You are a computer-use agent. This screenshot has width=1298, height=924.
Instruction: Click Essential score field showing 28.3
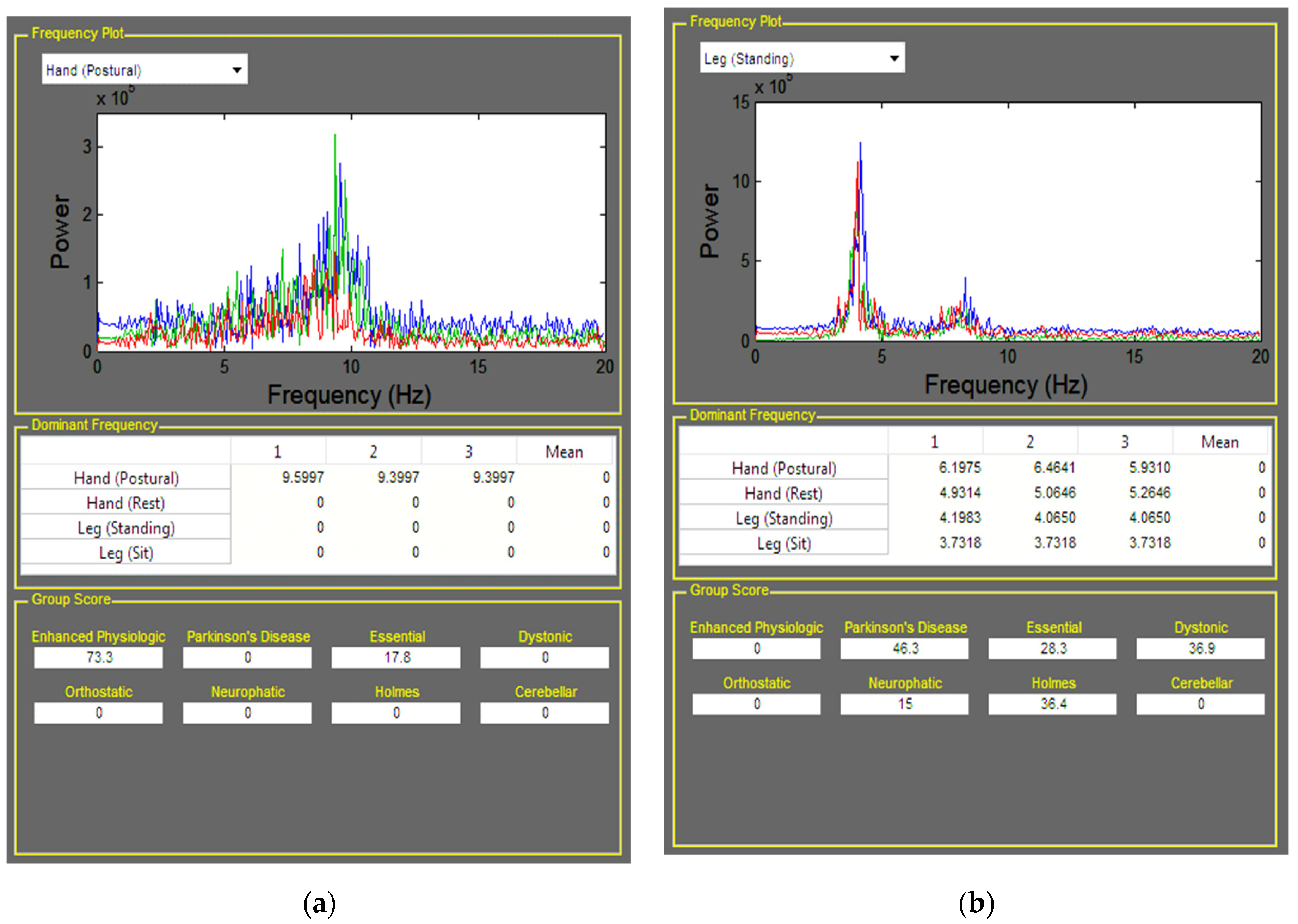coord(1052,648)
